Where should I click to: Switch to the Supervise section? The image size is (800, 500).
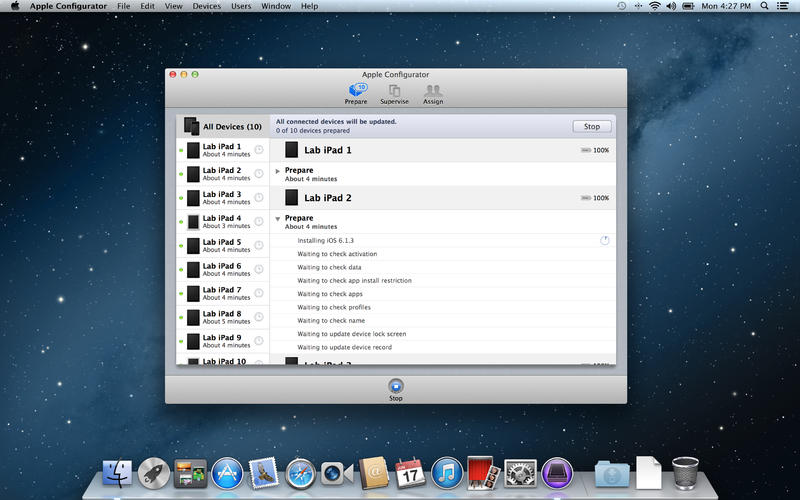[x=394, y=93]
